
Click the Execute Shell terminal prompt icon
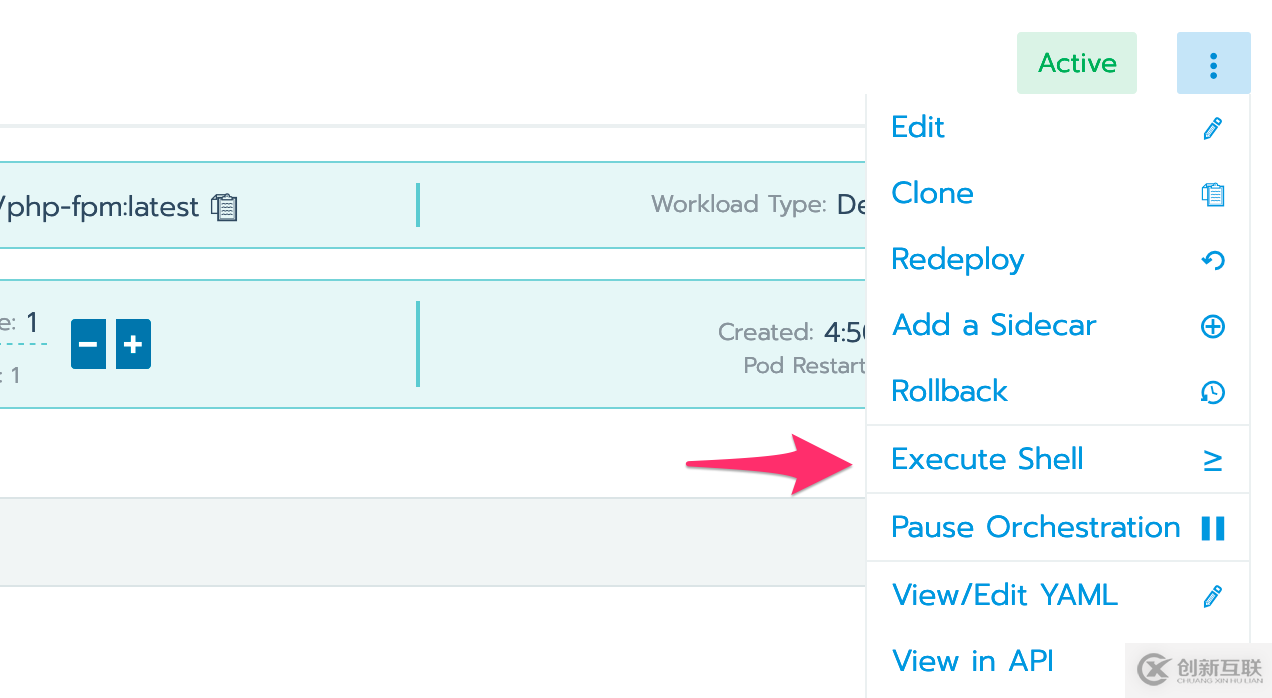[x=1212, y=460]
